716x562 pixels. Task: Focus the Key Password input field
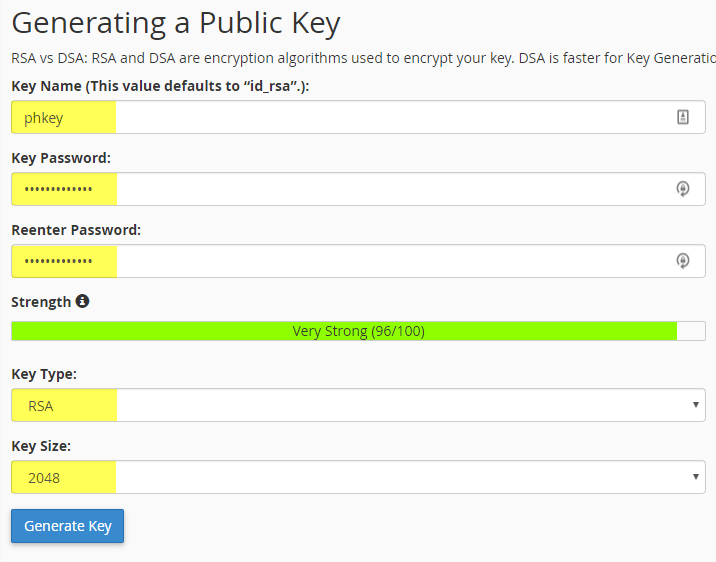[358, 189]
